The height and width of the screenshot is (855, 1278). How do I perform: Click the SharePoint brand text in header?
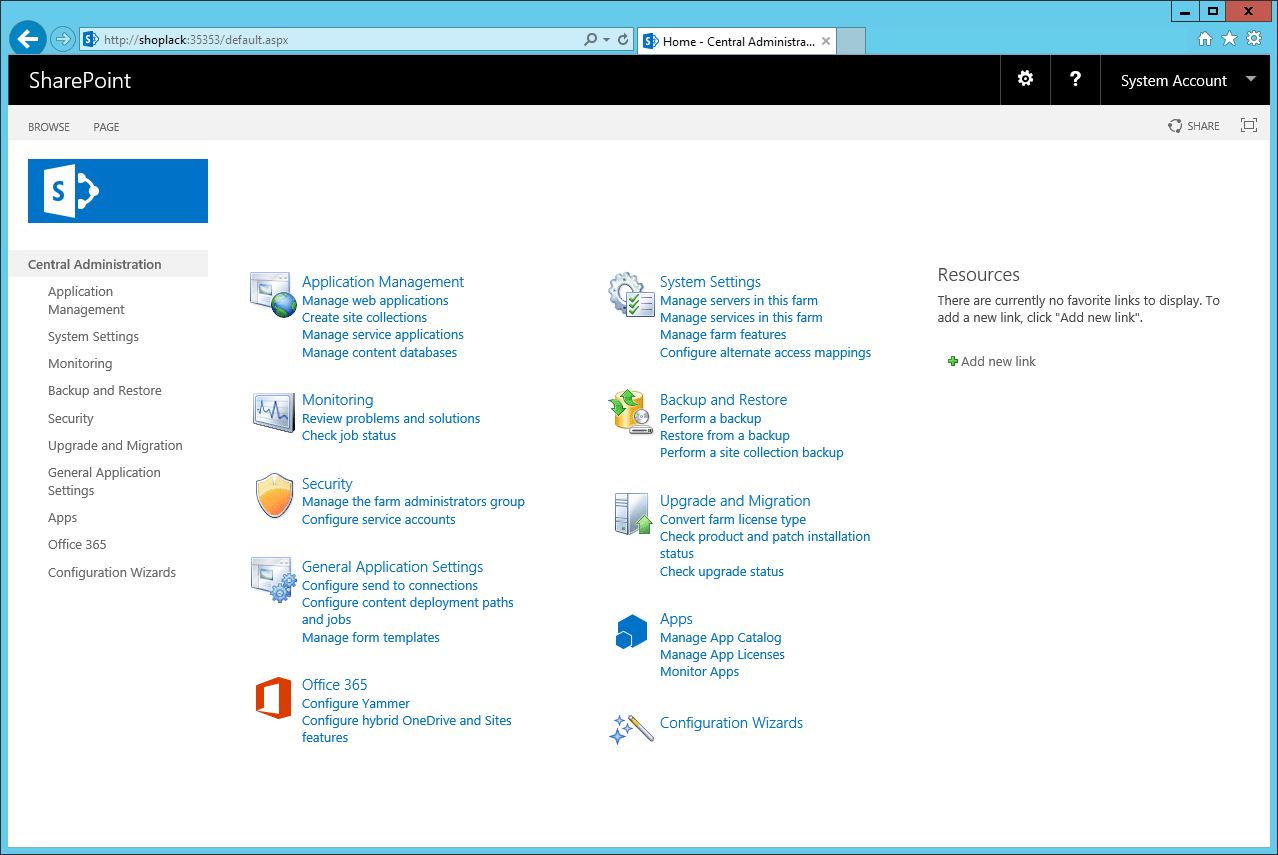click(x=80, y=81)
